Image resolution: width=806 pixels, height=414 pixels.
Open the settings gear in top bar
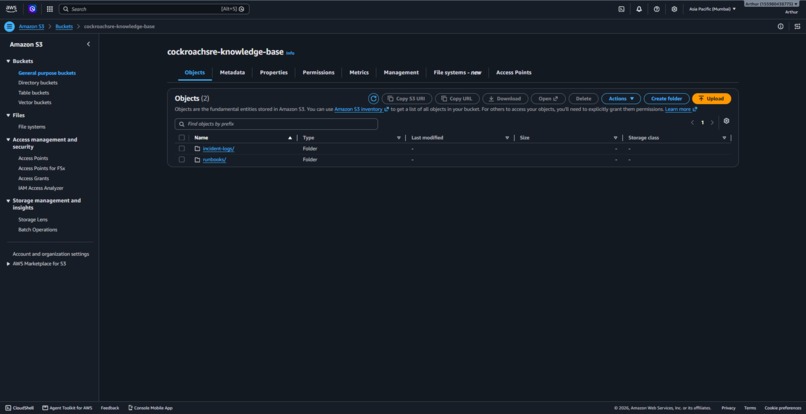tap(674, 9)
